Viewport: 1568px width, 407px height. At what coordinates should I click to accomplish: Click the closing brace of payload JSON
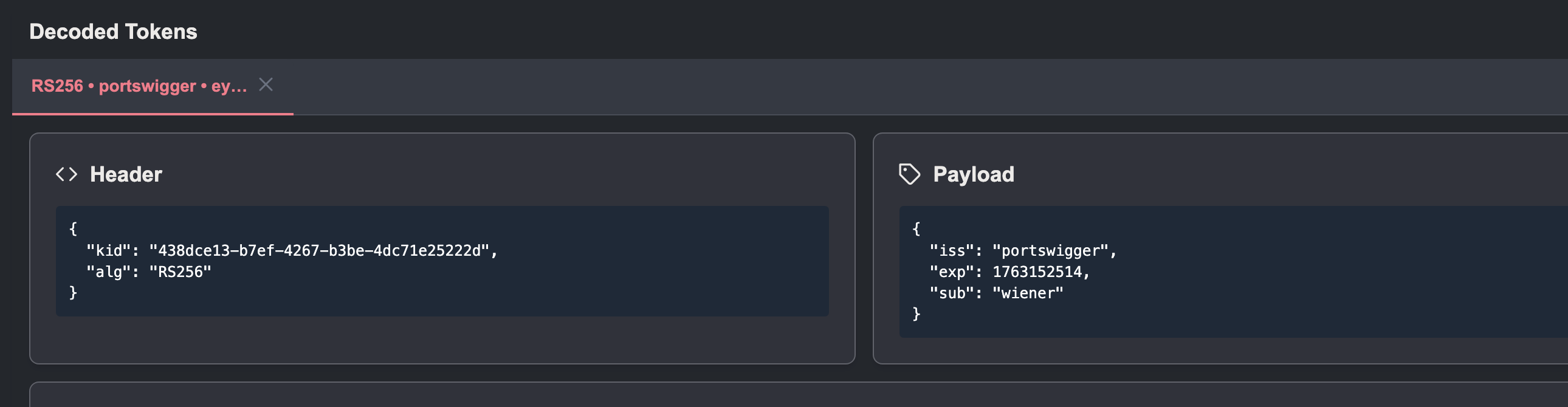coord(916,314)
